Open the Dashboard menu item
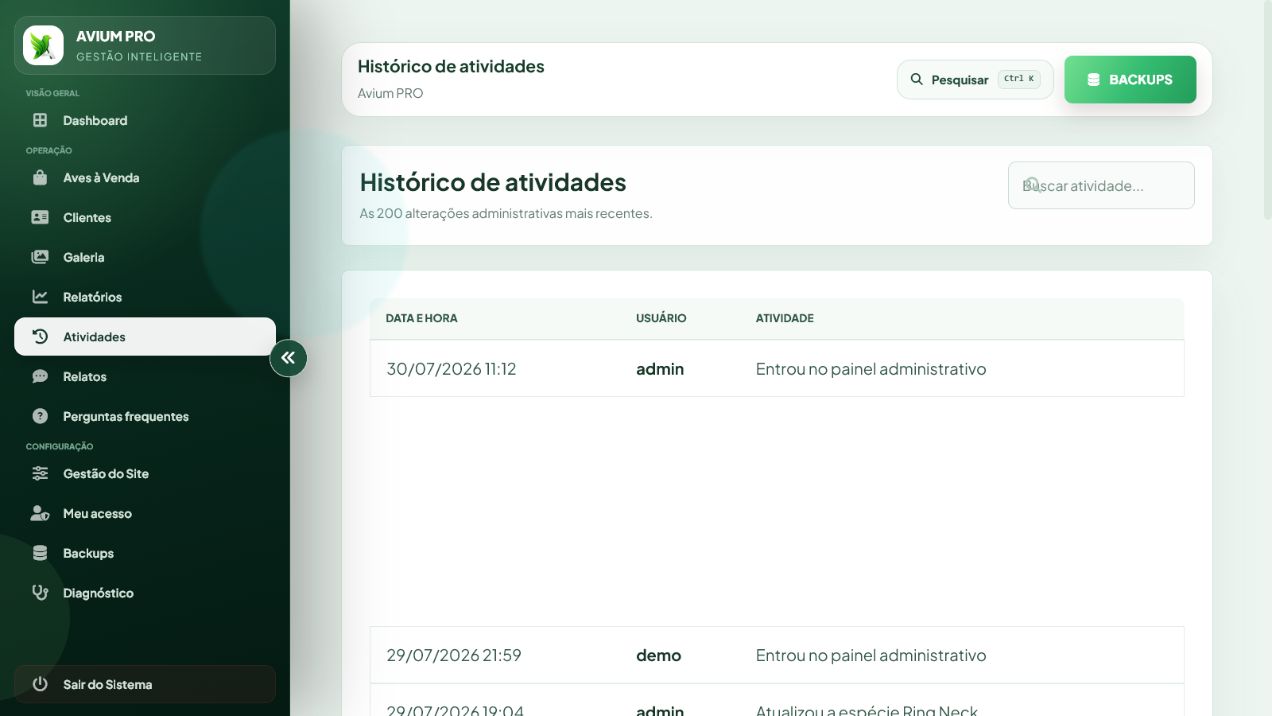The image size is (1272, 716). (x=145, y=120)
